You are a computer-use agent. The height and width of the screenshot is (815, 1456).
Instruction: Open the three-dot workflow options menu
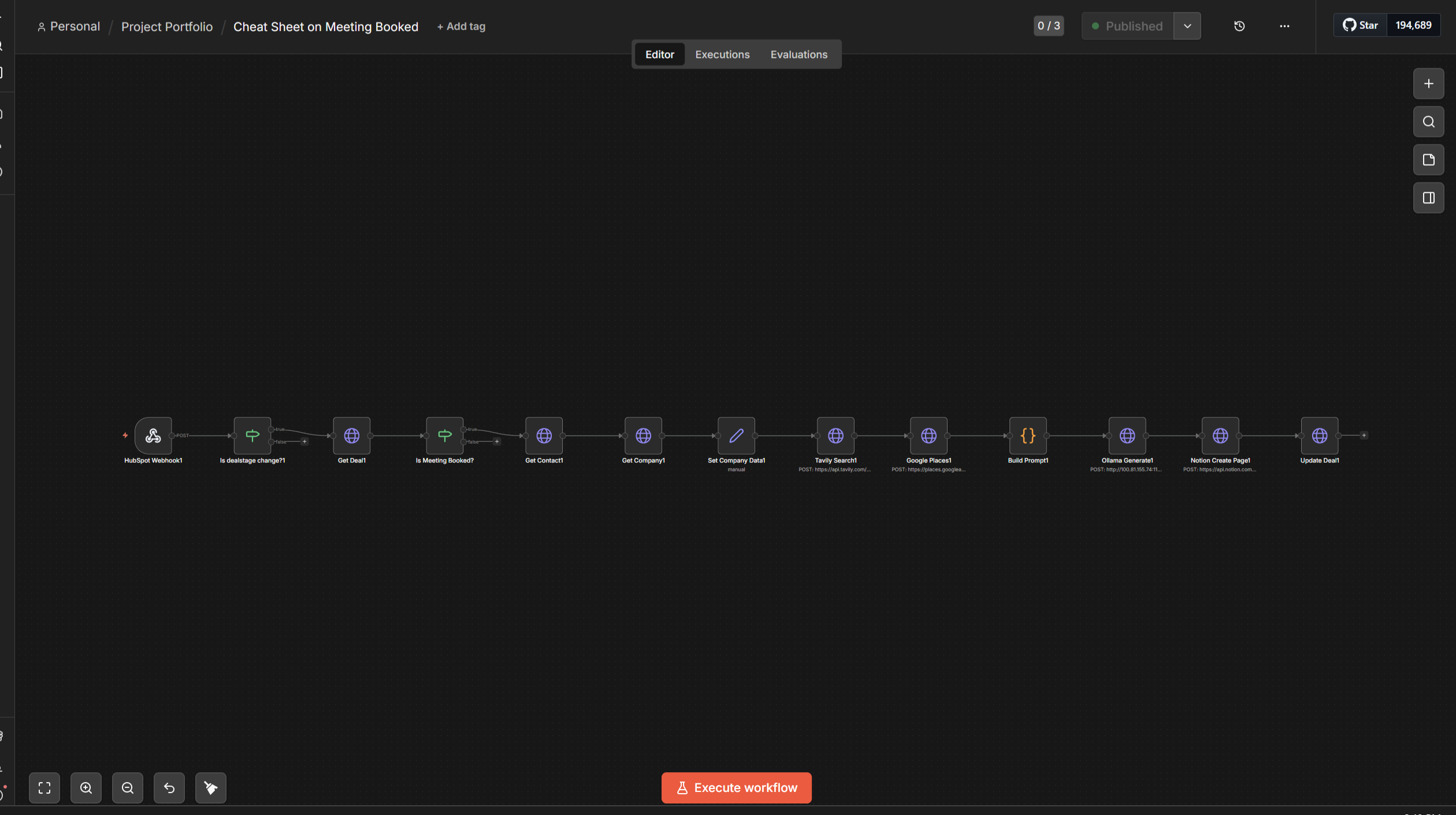pyautogui.click(x=1284, y=26)
